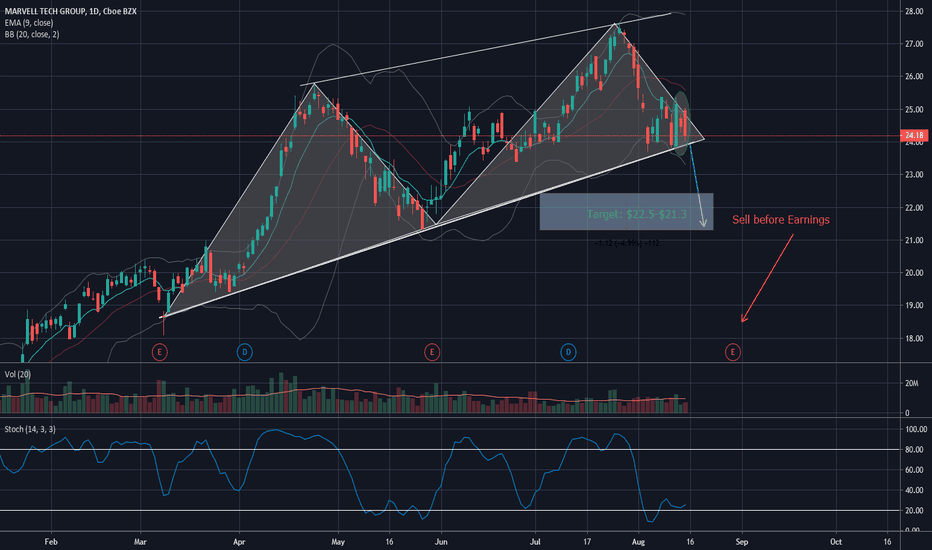Click the 18.00 price axis label
932x550 pixels.
coord(914,338)
